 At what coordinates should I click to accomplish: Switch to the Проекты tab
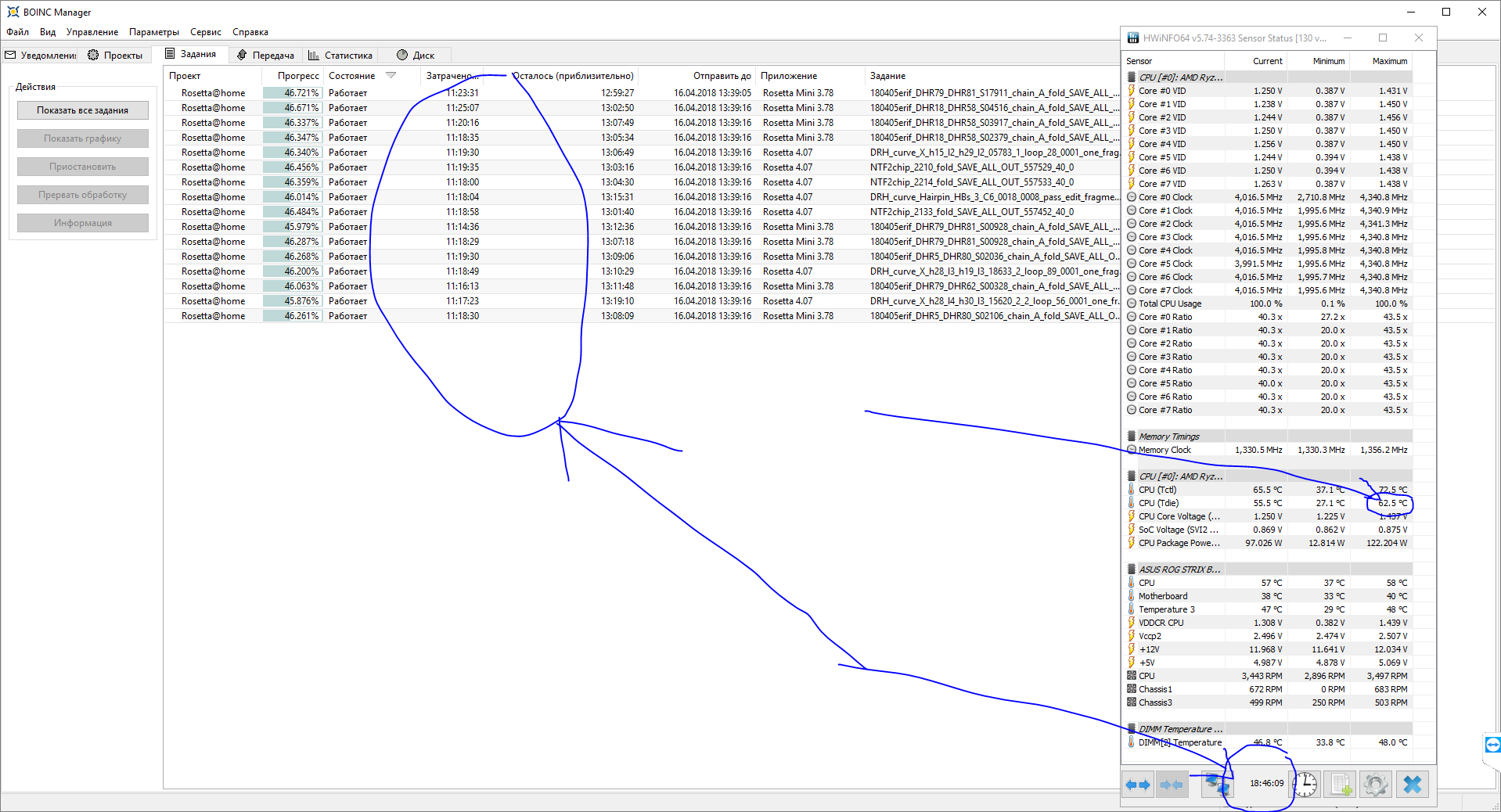(x=115, y=56)
